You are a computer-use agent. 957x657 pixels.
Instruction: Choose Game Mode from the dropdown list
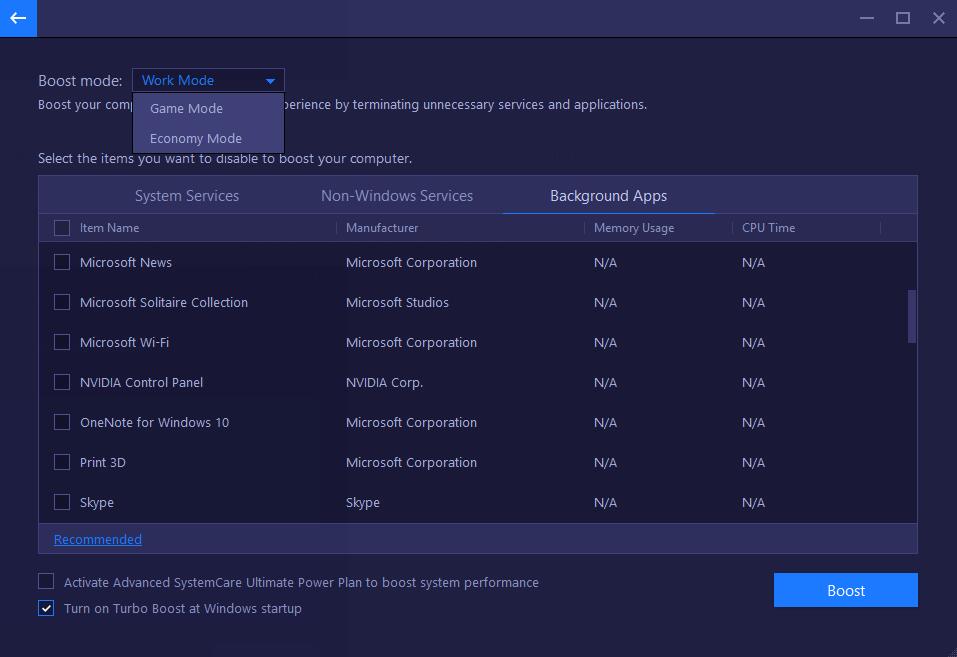[208, 109]
